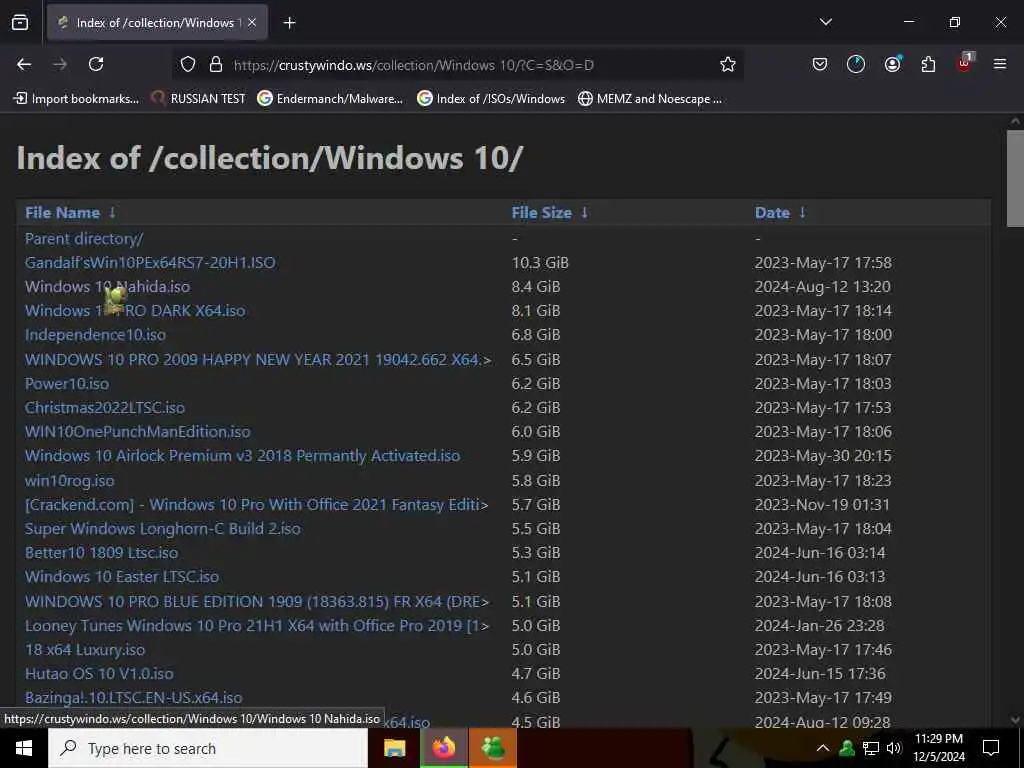Go to Parent directory link
This screenshot has width=1024, height=768.
pos(84,239)
